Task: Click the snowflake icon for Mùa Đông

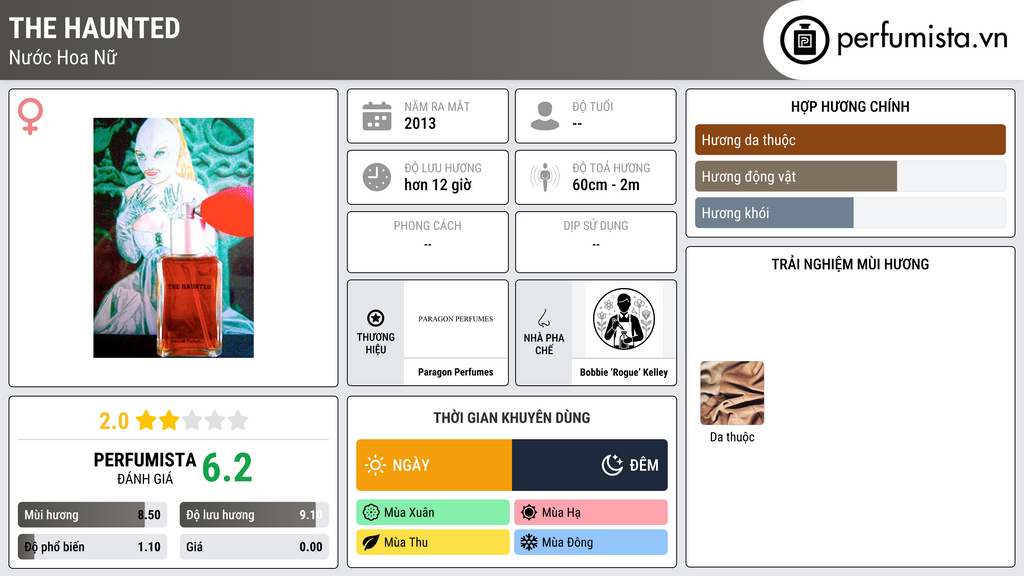Action: (529, 542)
